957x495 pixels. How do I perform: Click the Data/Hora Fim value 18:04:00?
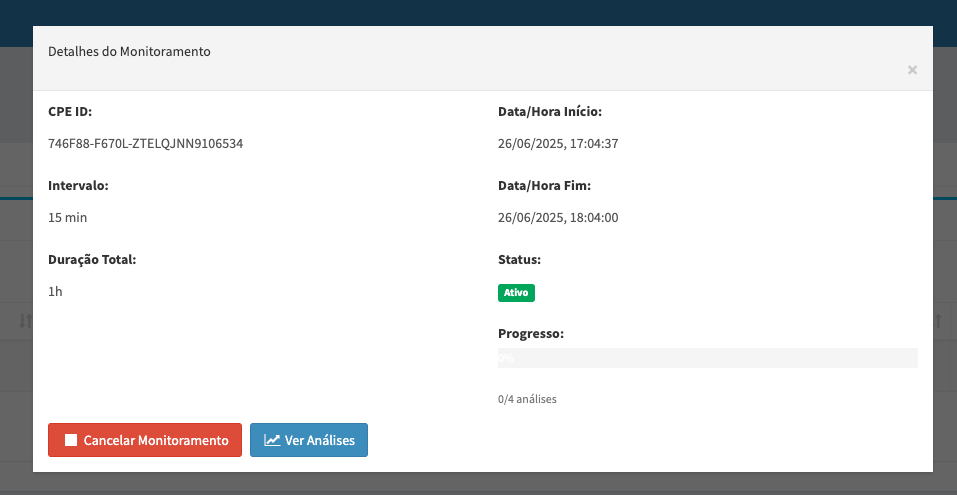(x=558, y=218)
